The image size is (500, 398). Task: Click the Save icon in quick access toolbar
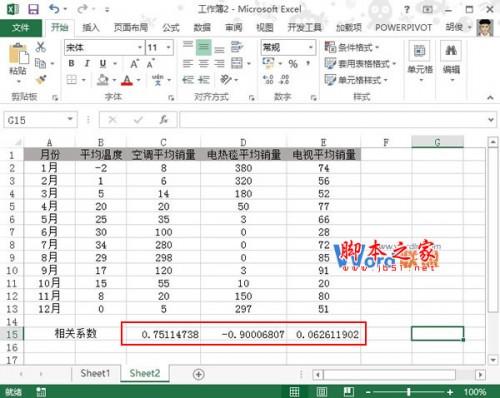click(x=33, y=9)
